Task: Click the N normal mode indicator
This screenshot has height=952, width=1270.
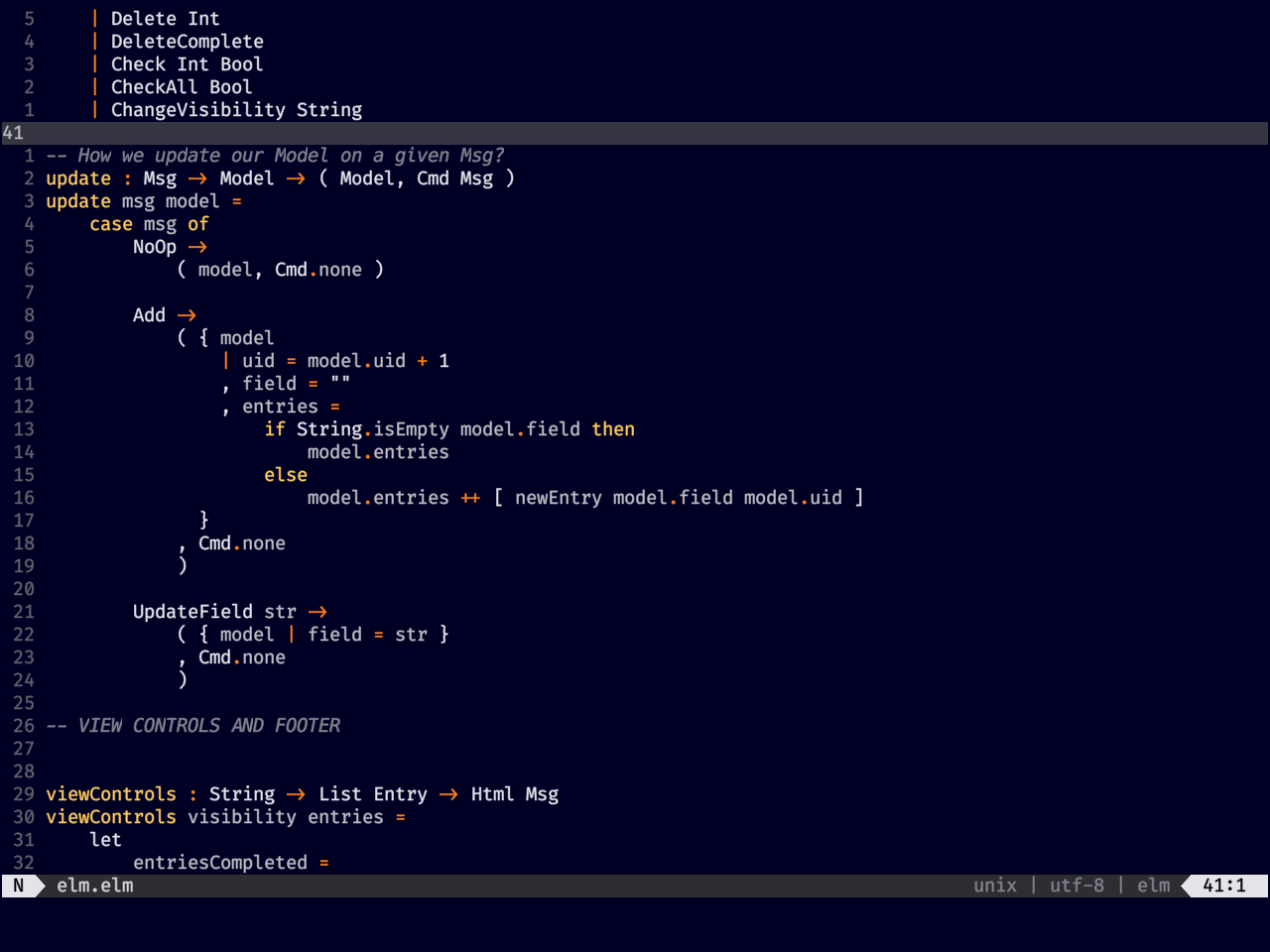Action: point(18,886)
